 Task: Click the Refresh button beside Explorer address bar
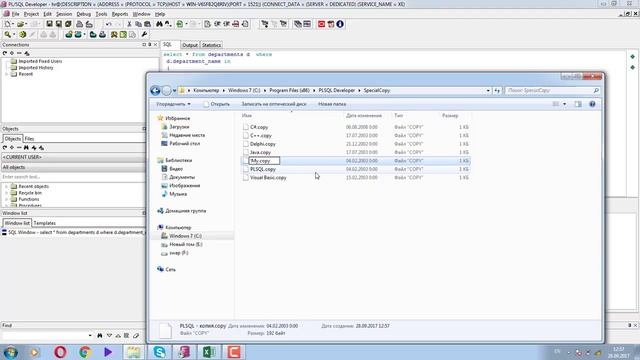point(497,90)
